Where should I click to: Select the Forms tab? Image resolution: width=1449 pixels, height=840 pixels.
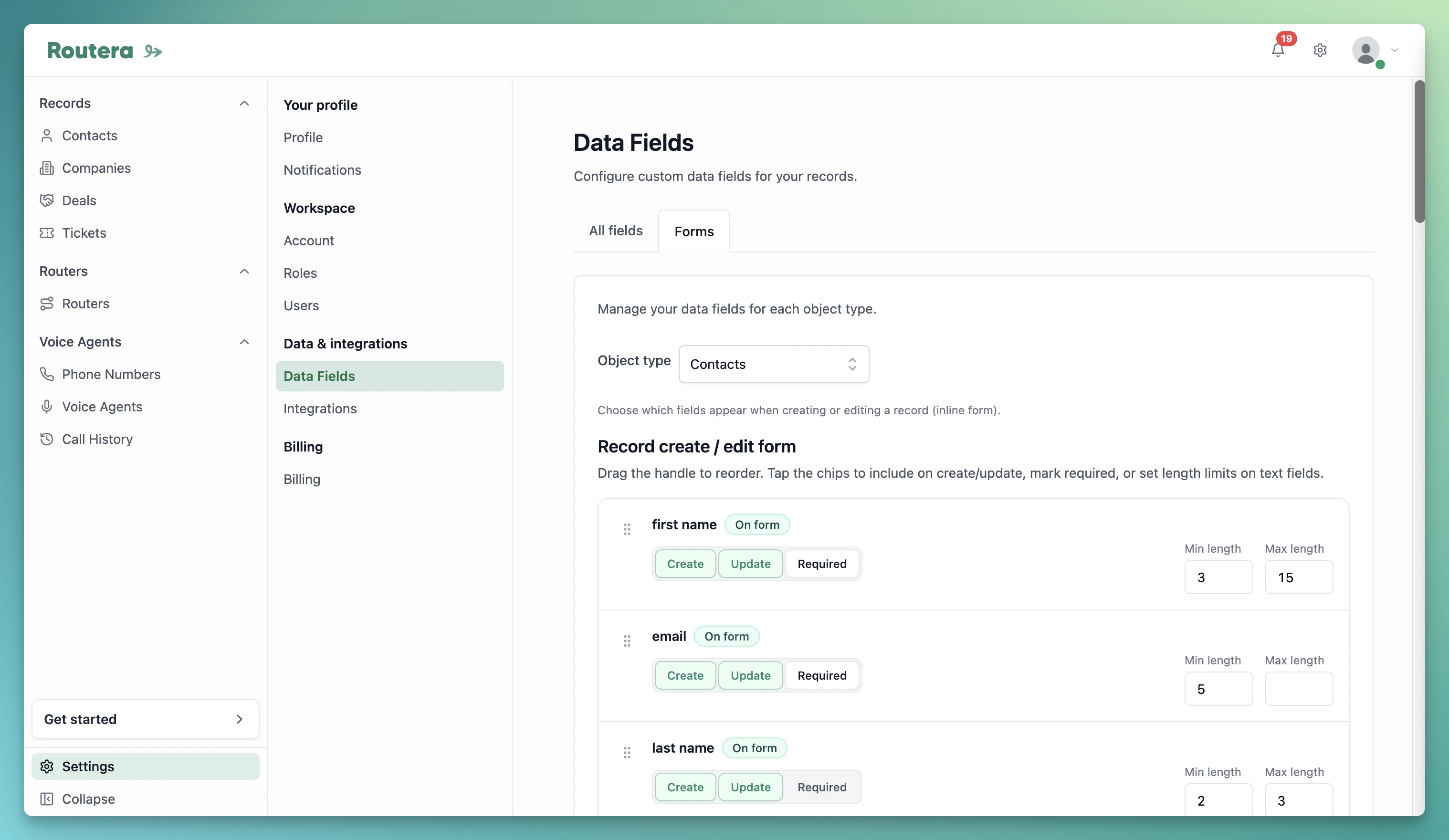click(x=694, y=231)
